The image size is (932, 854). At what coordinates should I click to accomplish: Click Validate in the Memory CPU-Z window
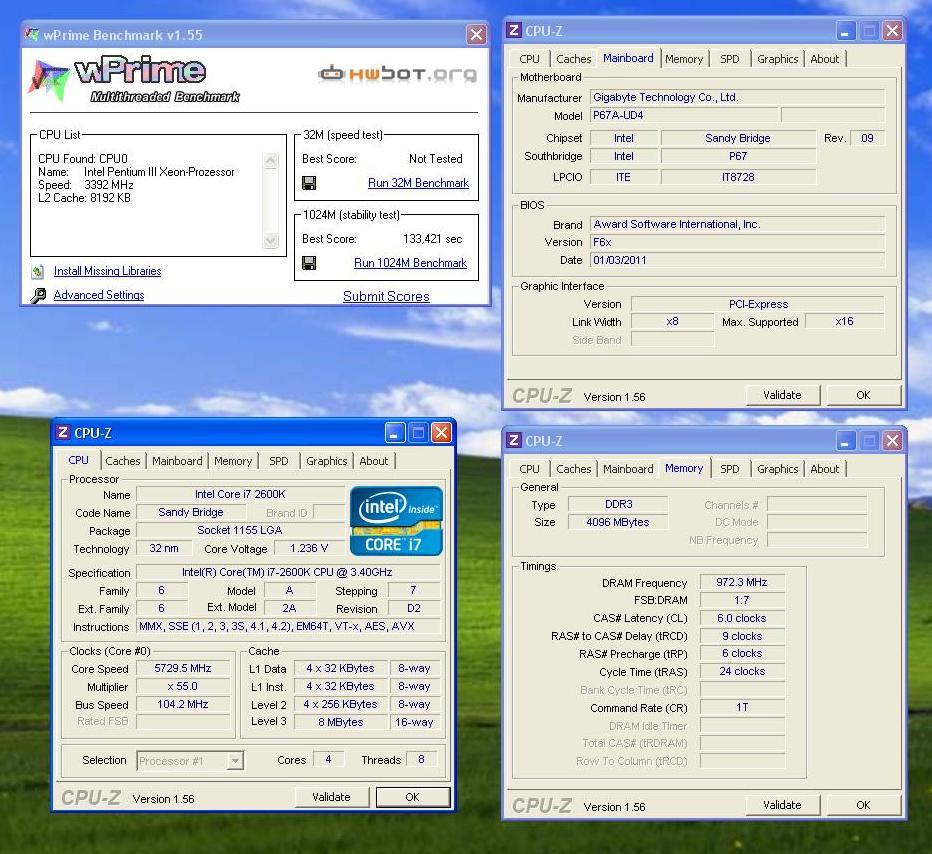[x=782, y=805]
